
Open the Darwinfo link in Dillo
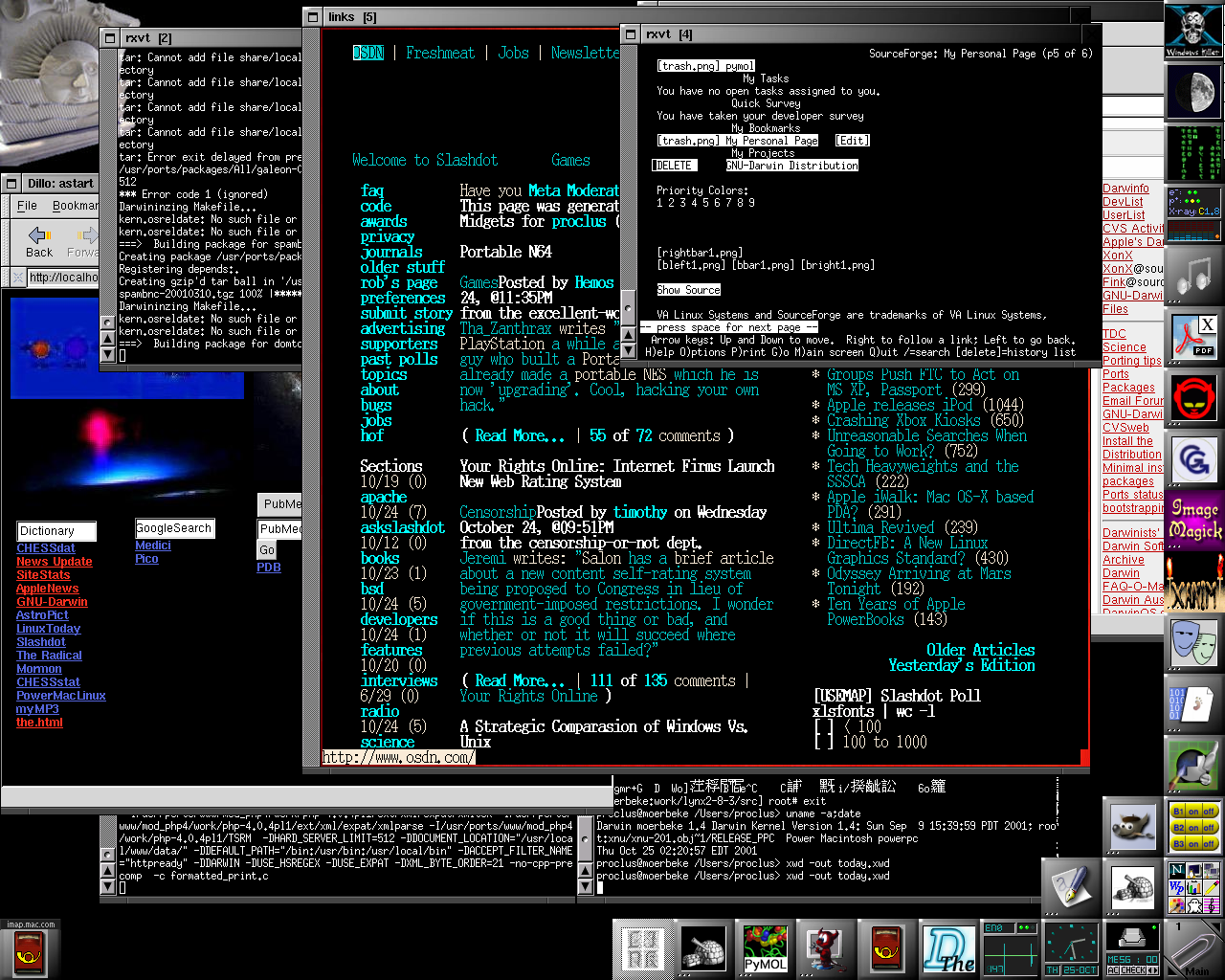pyautogui.click(x=1125, y=189)
